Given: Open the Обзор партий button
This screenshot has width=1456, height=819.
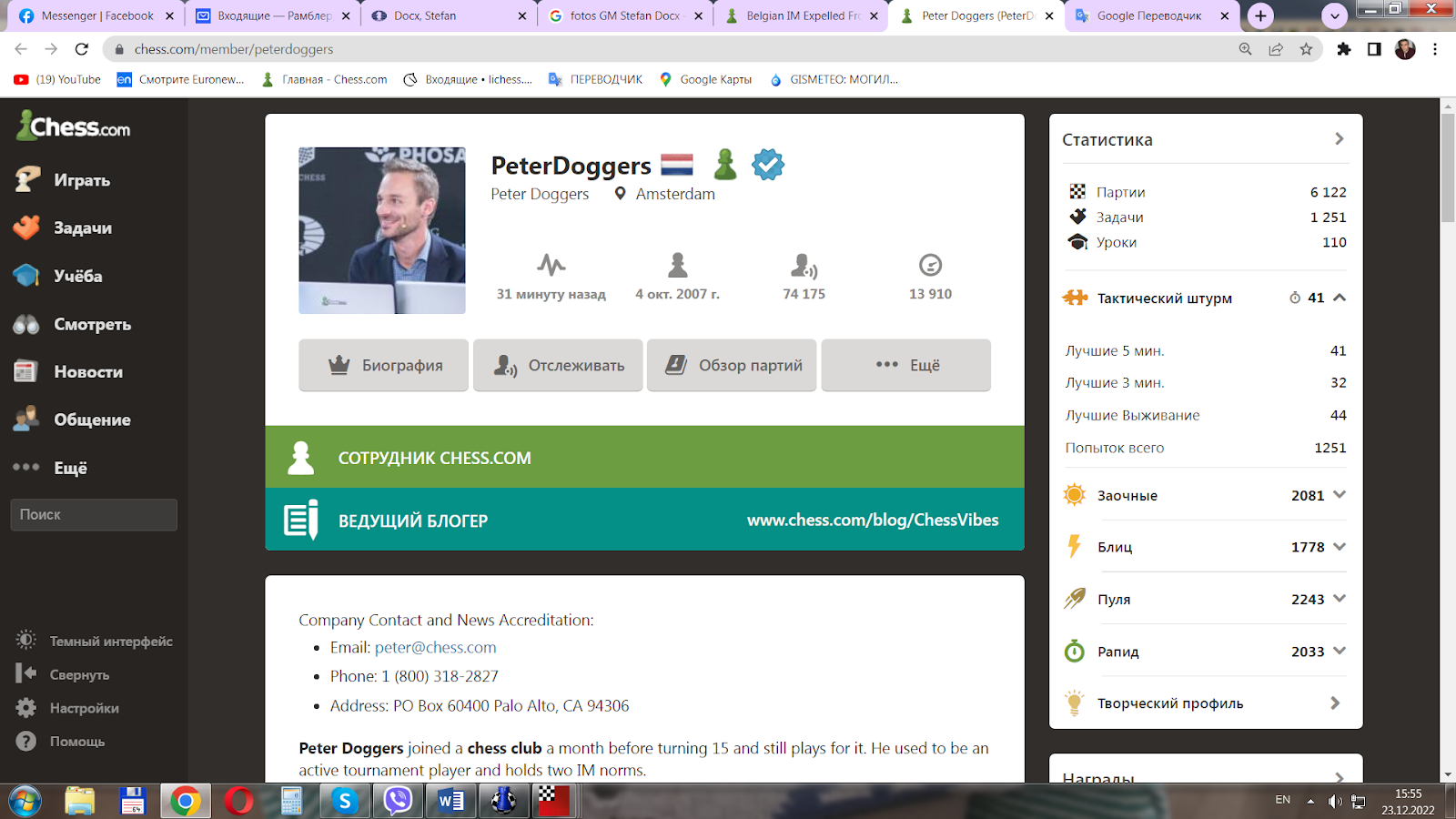Looking at the screenshot, I should pyautogui.click(x=732, y=365).
